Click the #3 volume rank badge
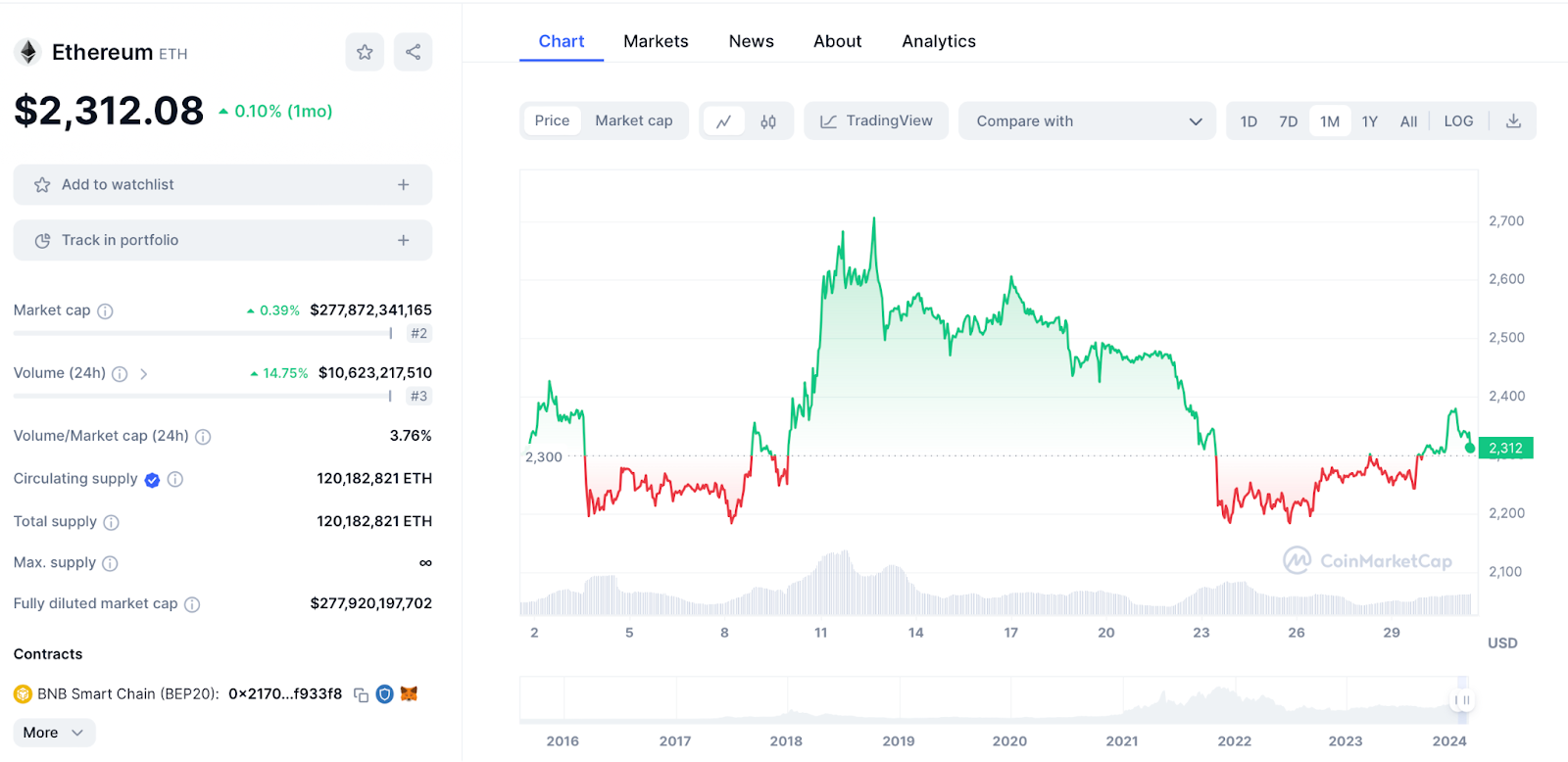The image size is (1568, 762). pos(418,397)
